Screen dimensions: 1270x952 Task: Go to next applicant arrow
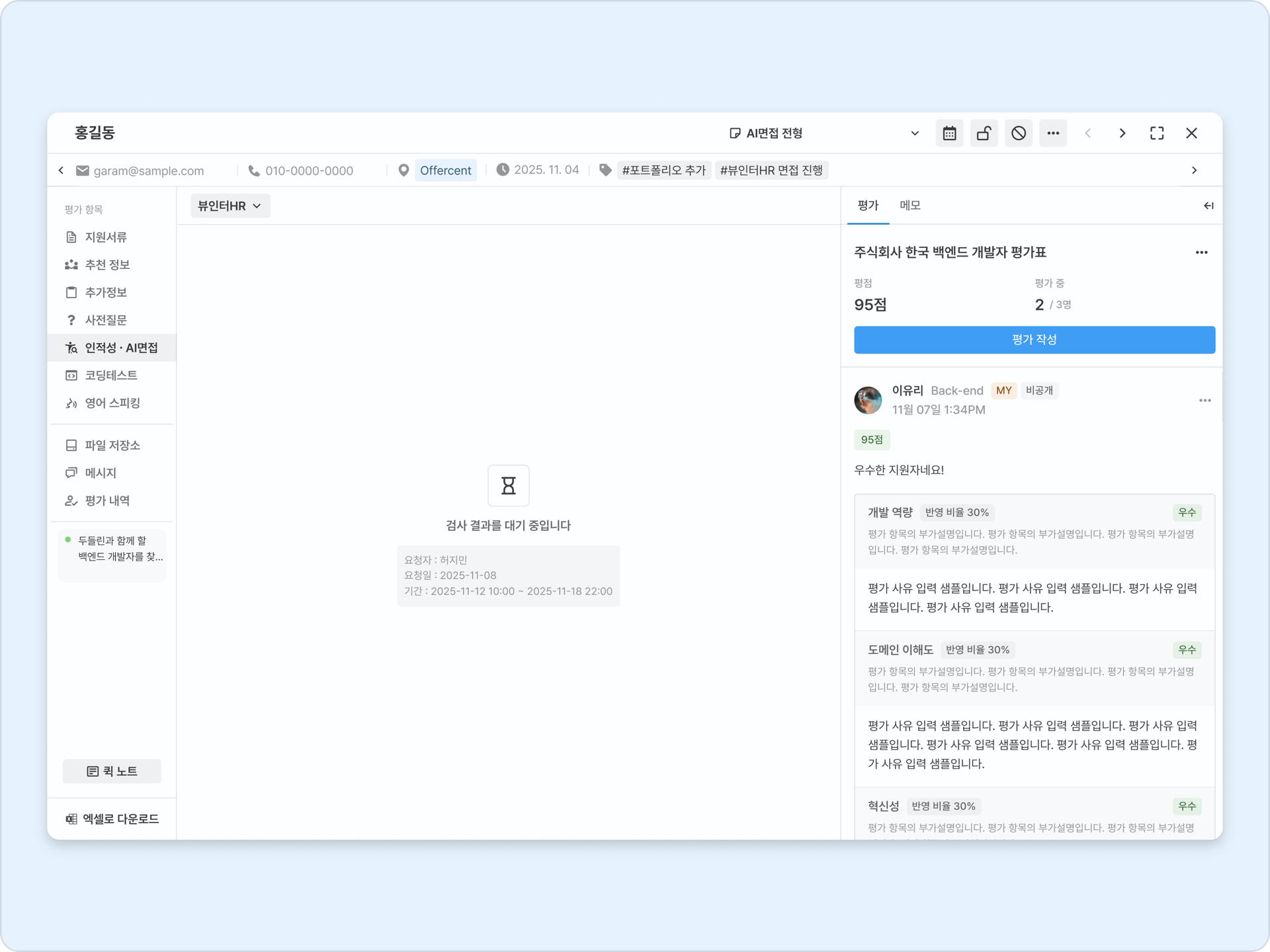[x=1122, y=134]
